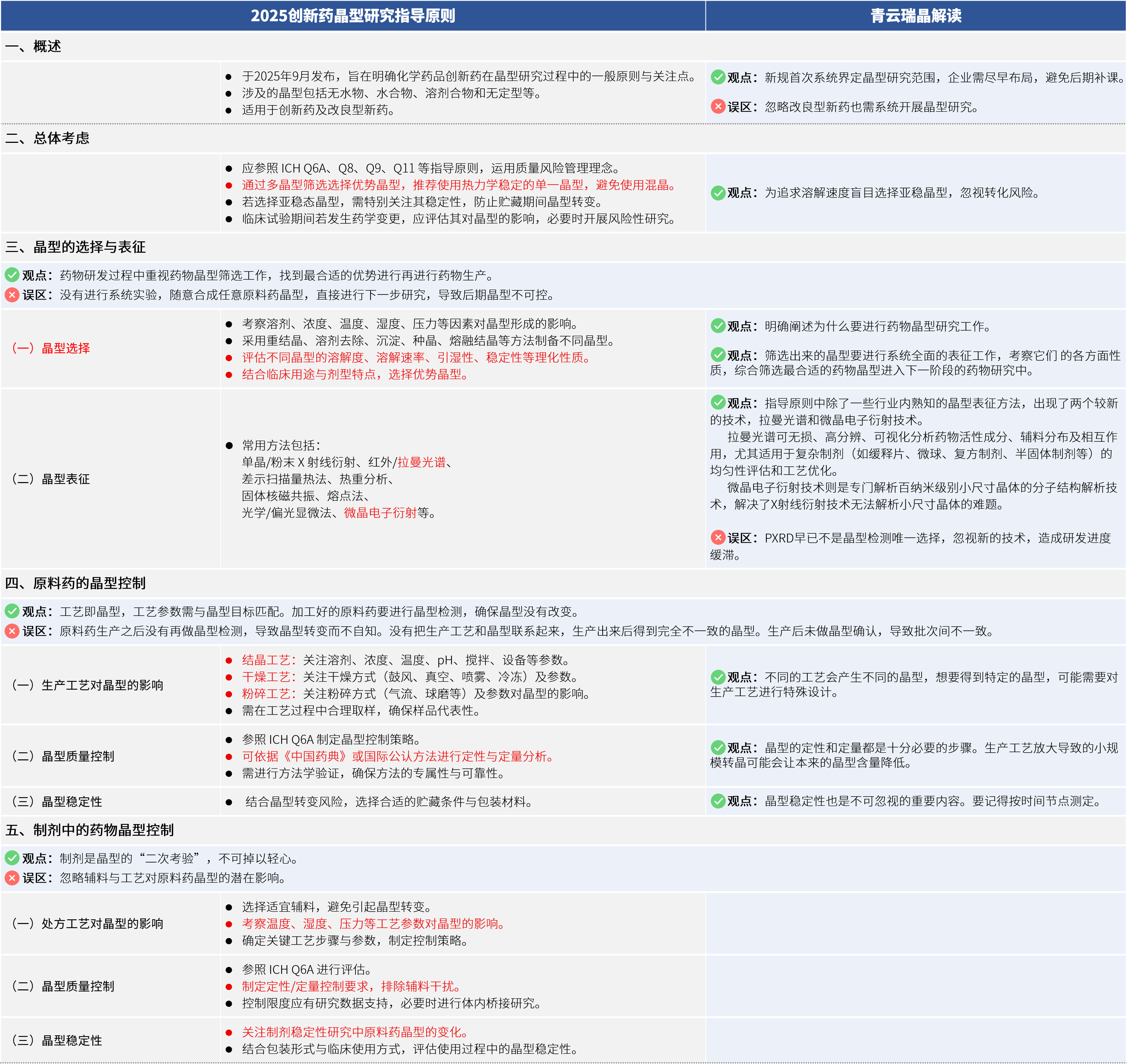Click green check beside 晶型稳定性也是不可忽视
Screen dimensions: 1128x1064
coord(718,801)
